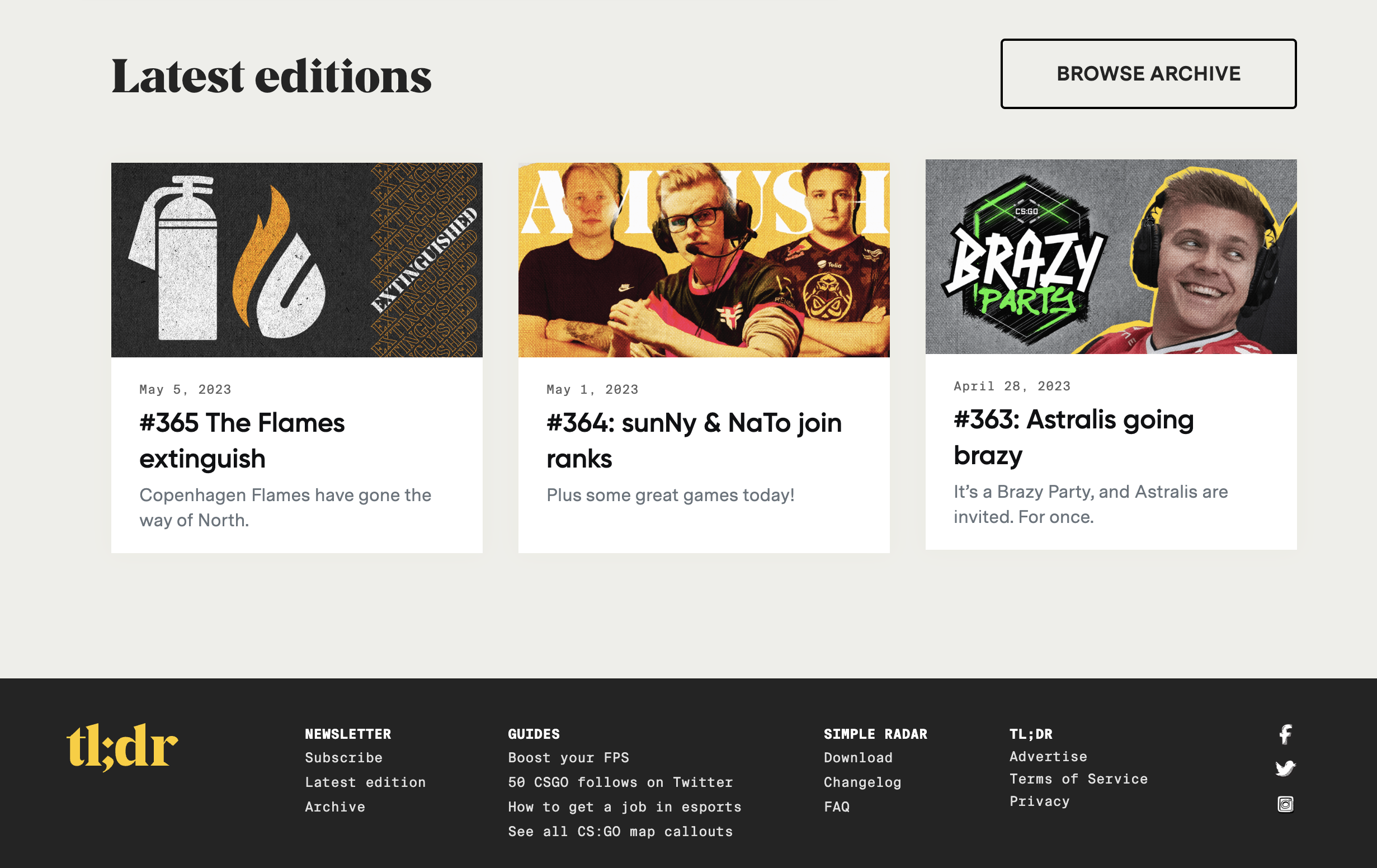
Task: Go to Latest edition footer link
Action: point(365,782)
